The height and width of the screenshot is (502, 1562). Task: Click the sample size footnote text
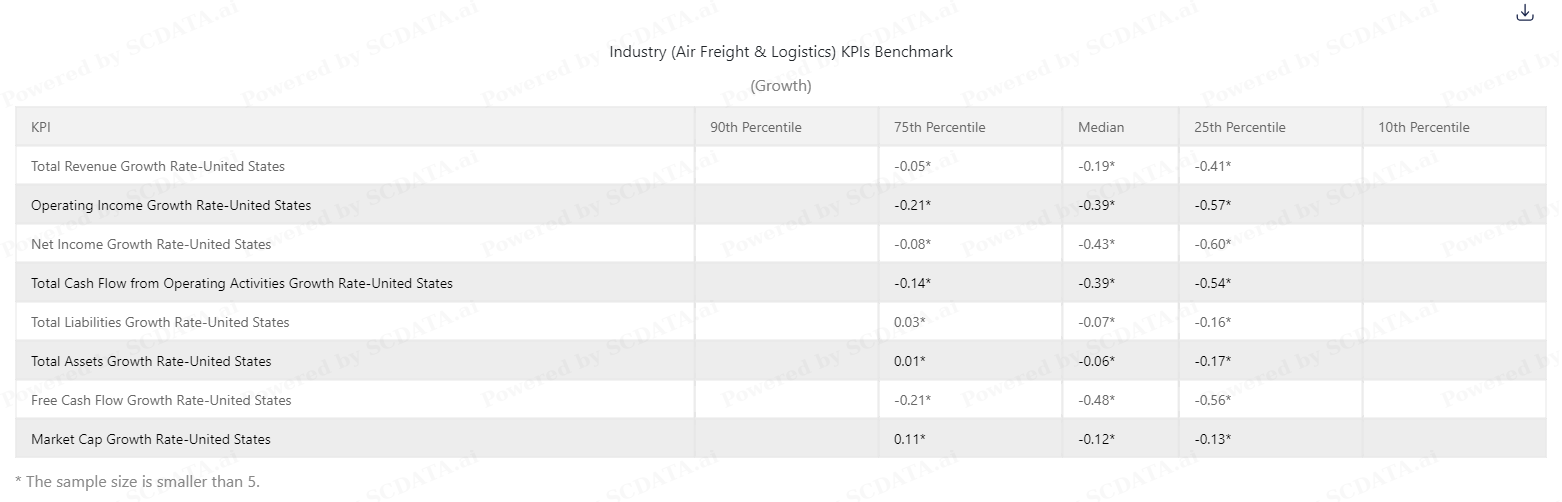tap(138, 482)
